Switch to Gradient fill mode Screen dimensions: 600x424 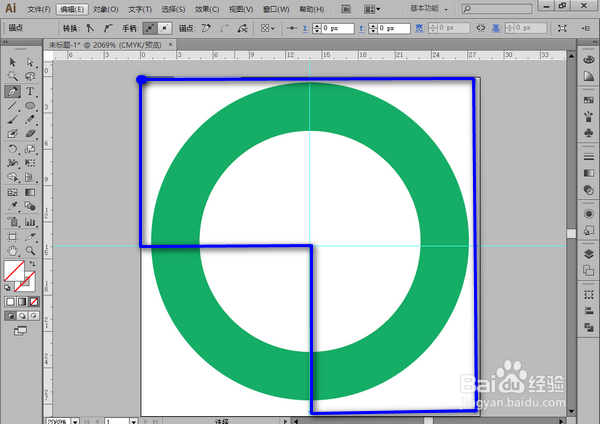pos(22,302)
